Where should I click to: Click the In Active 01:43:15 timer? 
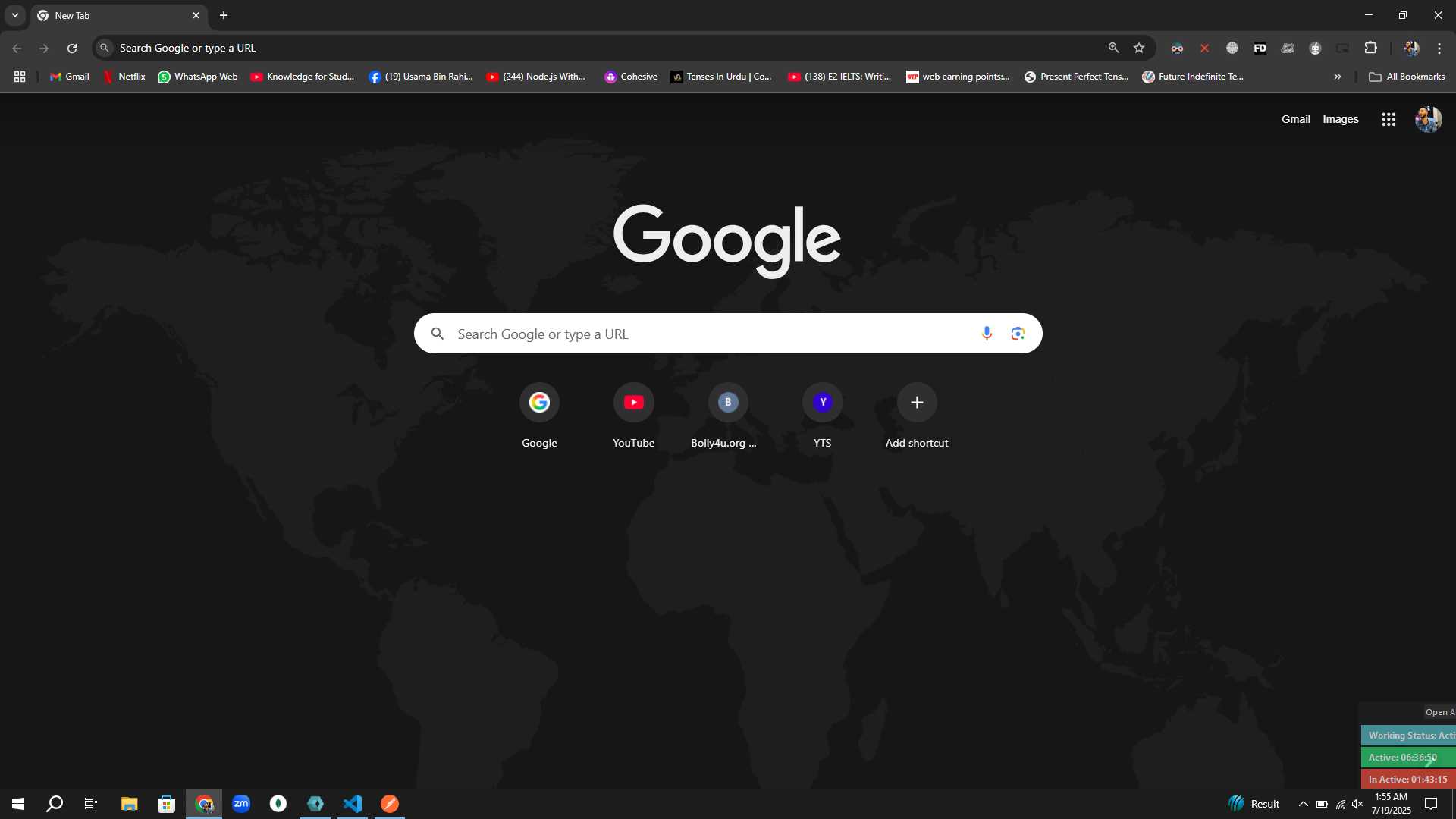1409,780
